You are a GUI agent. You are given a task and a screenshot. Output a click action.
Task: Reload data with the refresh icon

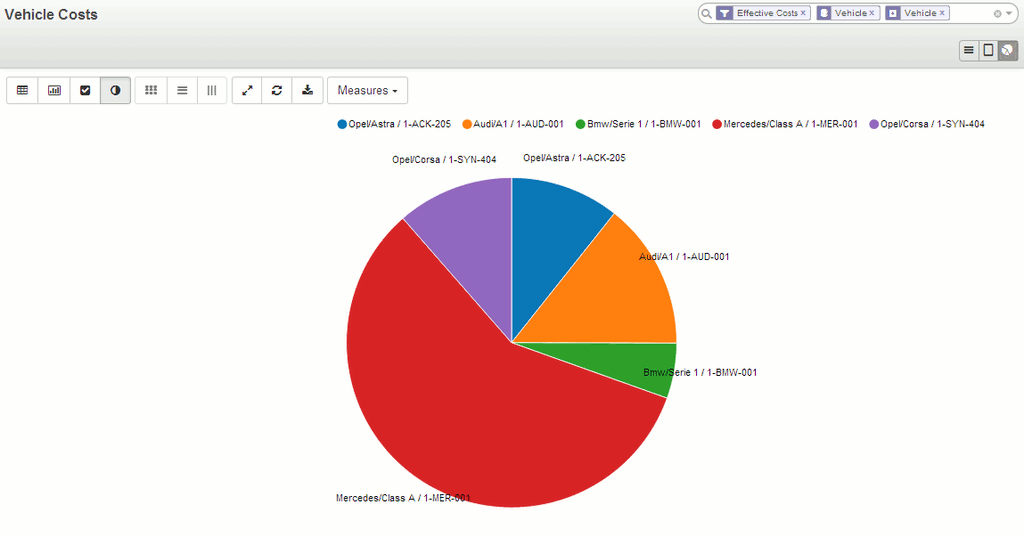click(x=277, y=90)
